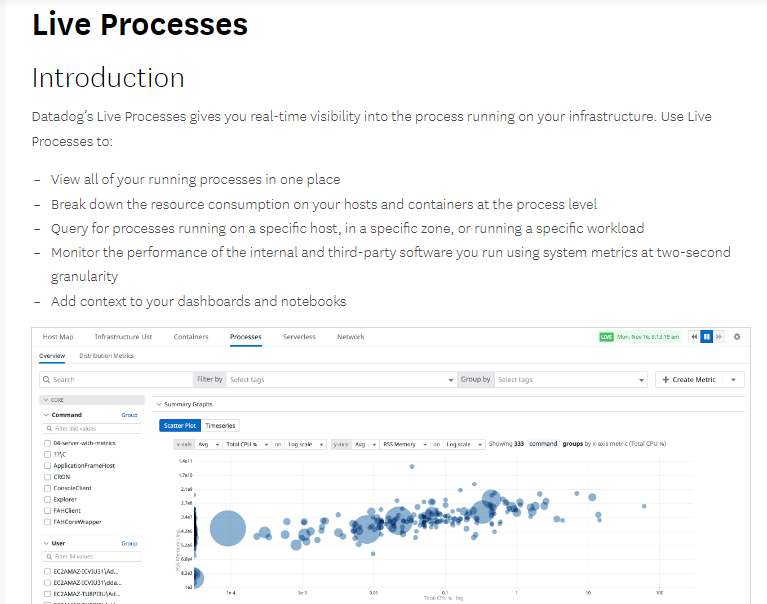
Task: Switch to the Serverless tab
Action: [299, 337]
